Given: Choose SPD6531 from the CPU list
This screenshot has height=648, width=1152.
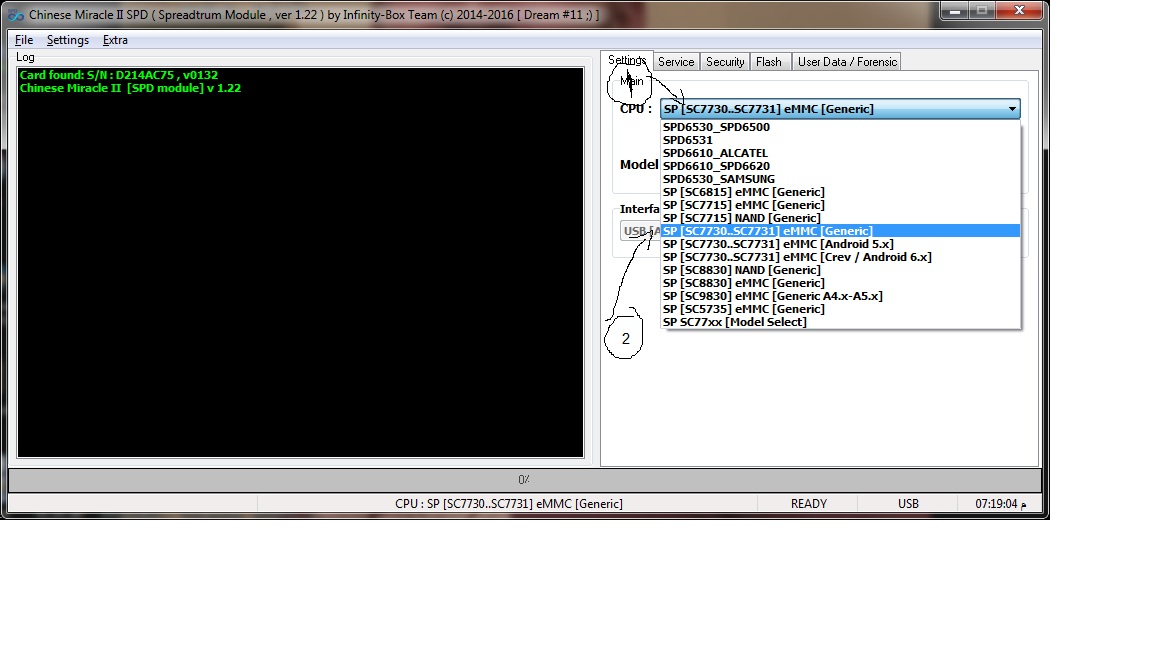Looking at the screenshot, I should pyautogui.click(x=840, y=140).
